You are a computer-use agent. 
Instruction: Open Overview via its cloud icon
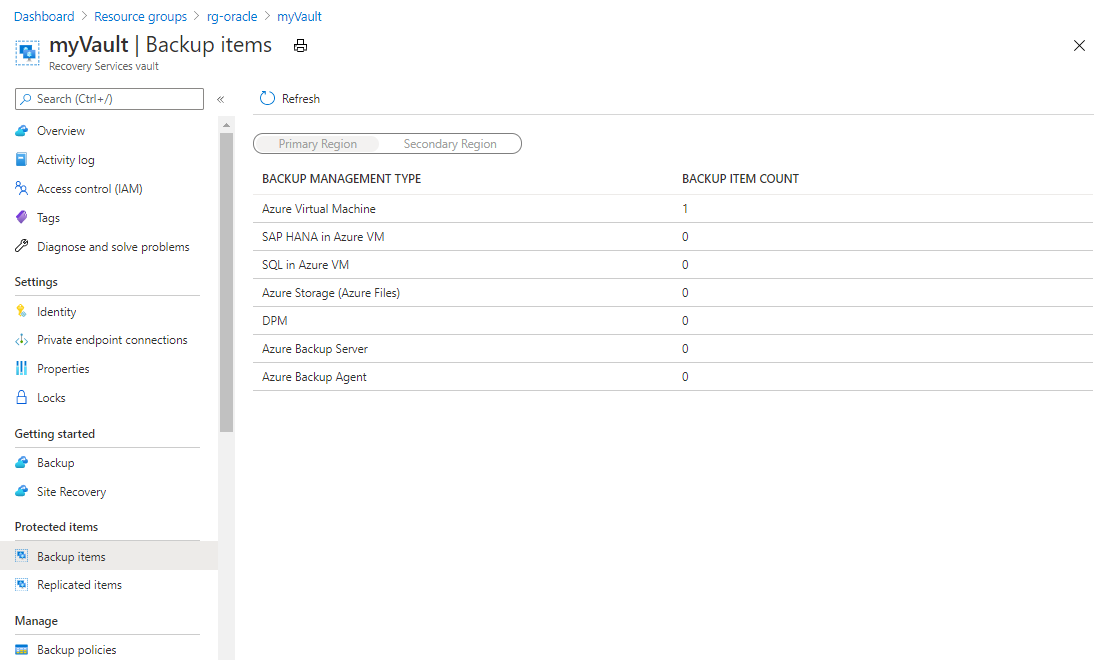point(21,131)
